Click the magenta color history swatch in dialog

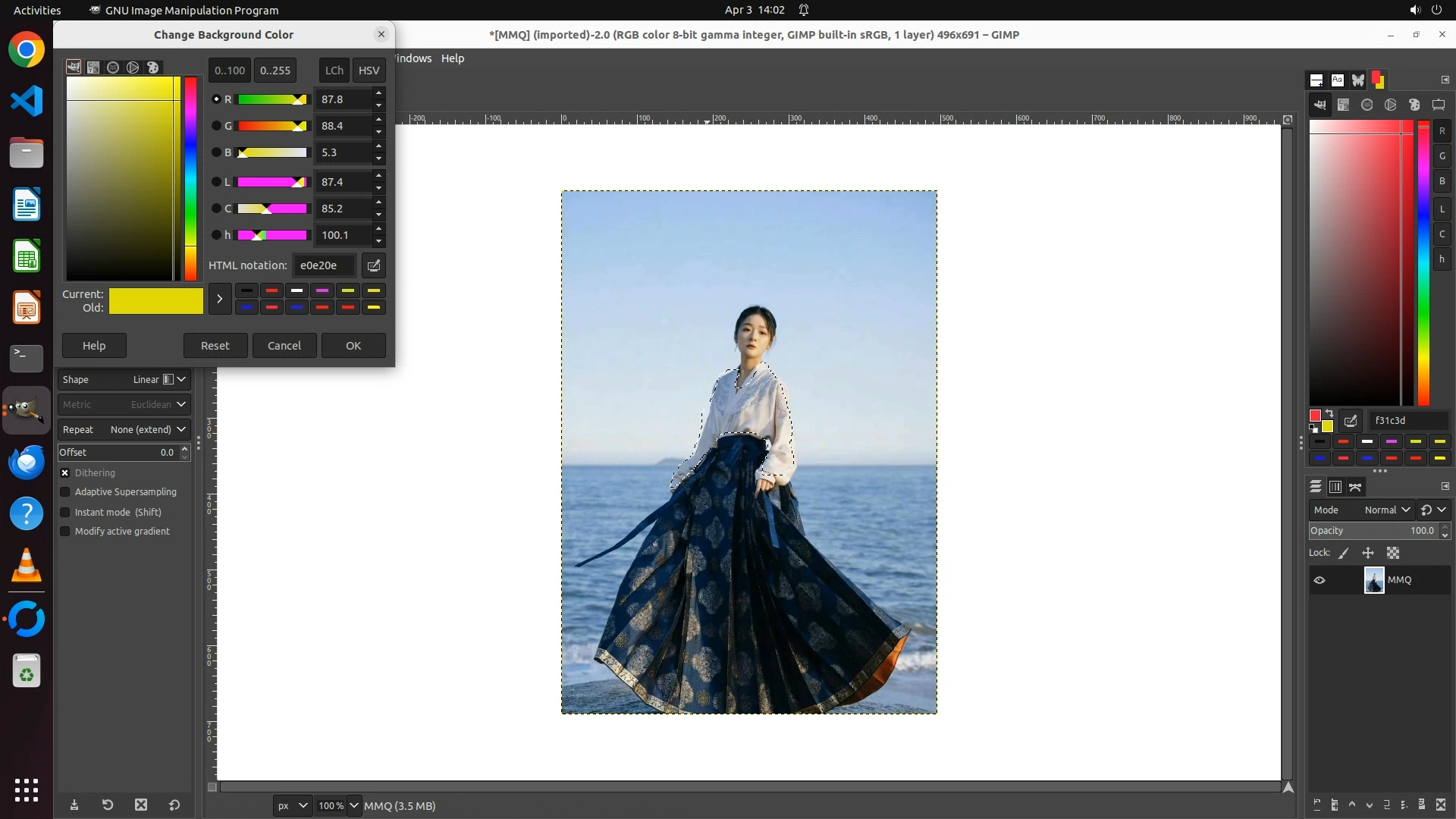click(x=322, y=290)
